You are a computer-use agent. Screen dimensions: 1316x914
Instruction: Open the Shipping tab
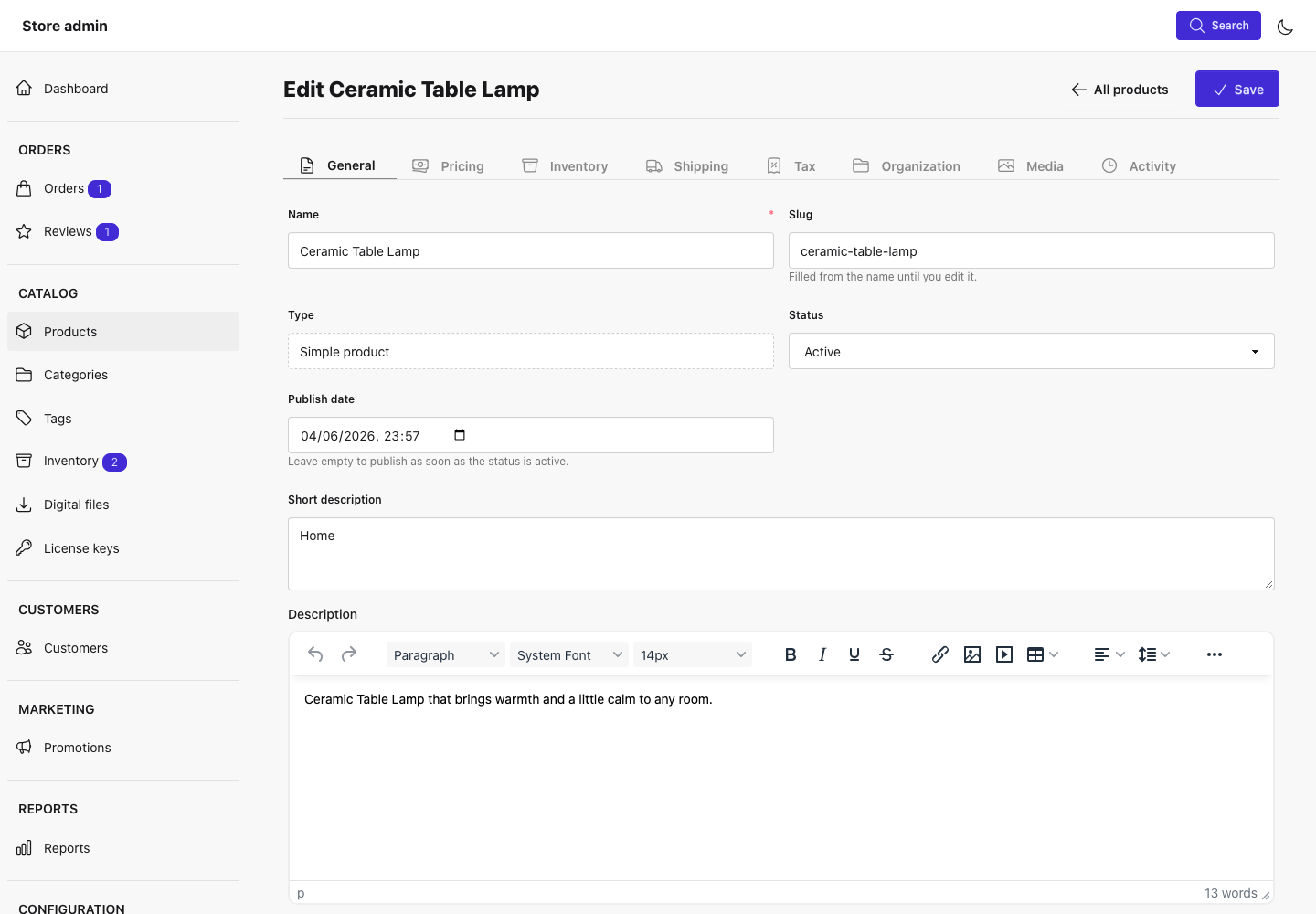[x=687, y=165]
